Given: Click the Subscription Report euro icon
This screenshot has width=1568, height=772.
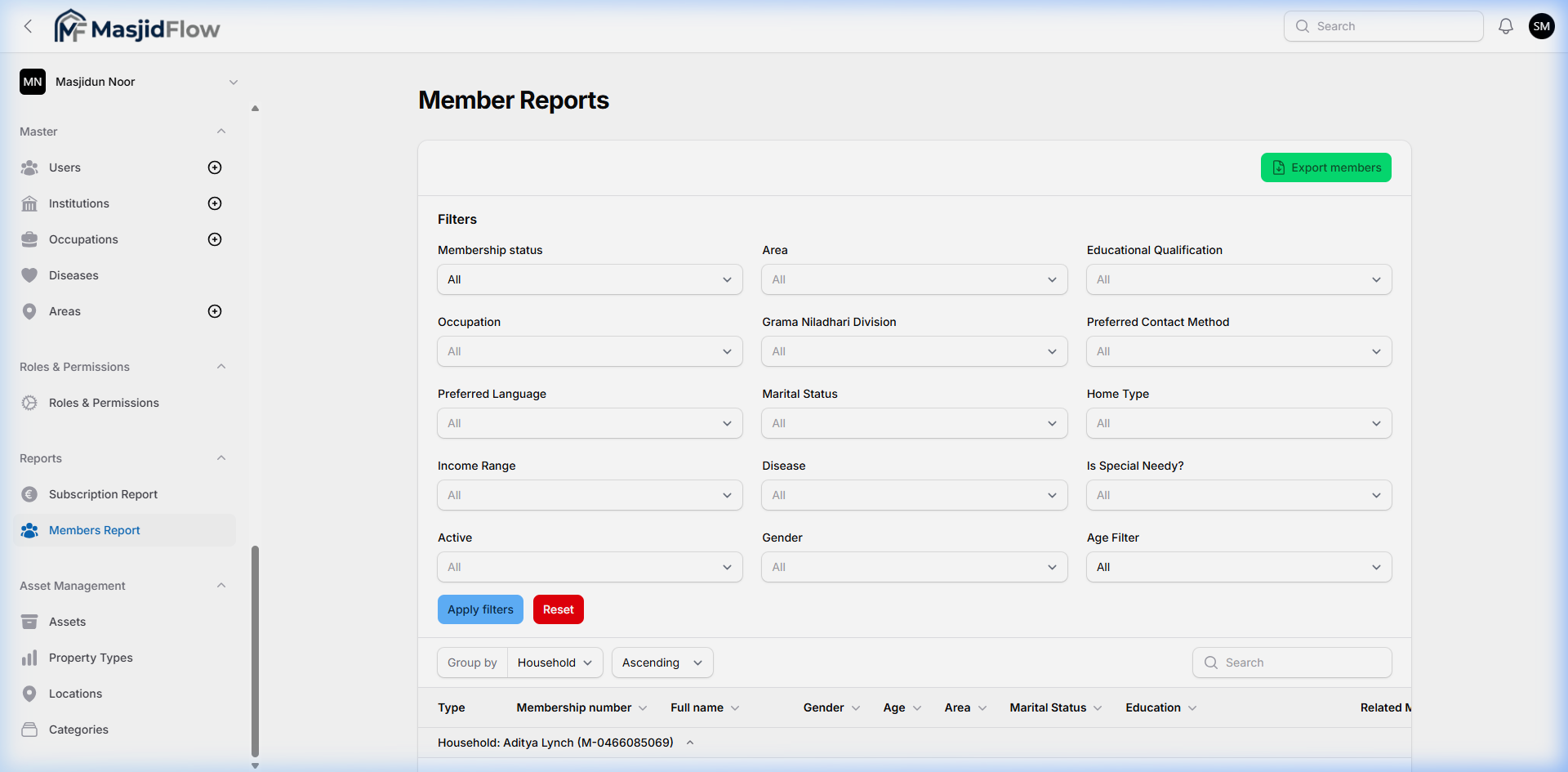Looking at the screenshot, I should (29, 493).
